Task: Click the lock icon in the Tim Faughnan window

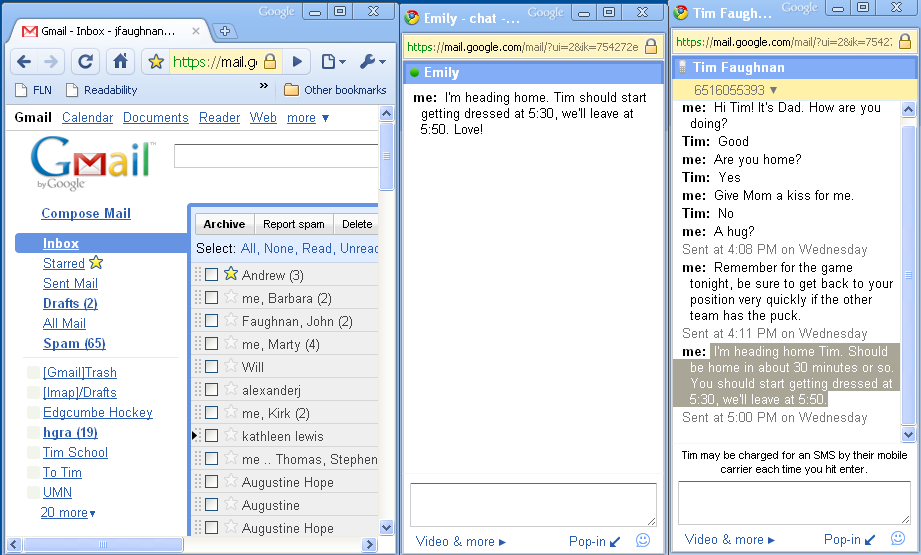Action: pos(905,41)
